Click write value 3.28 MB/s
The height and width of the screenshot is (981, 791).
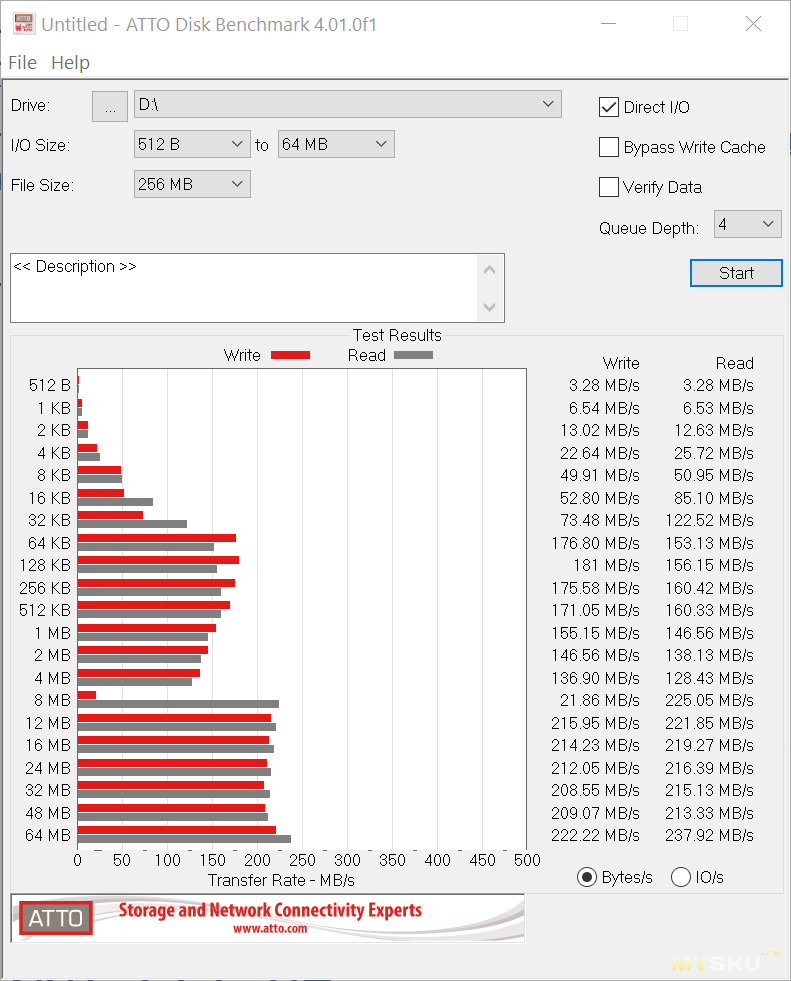click(x=605, y=385)
